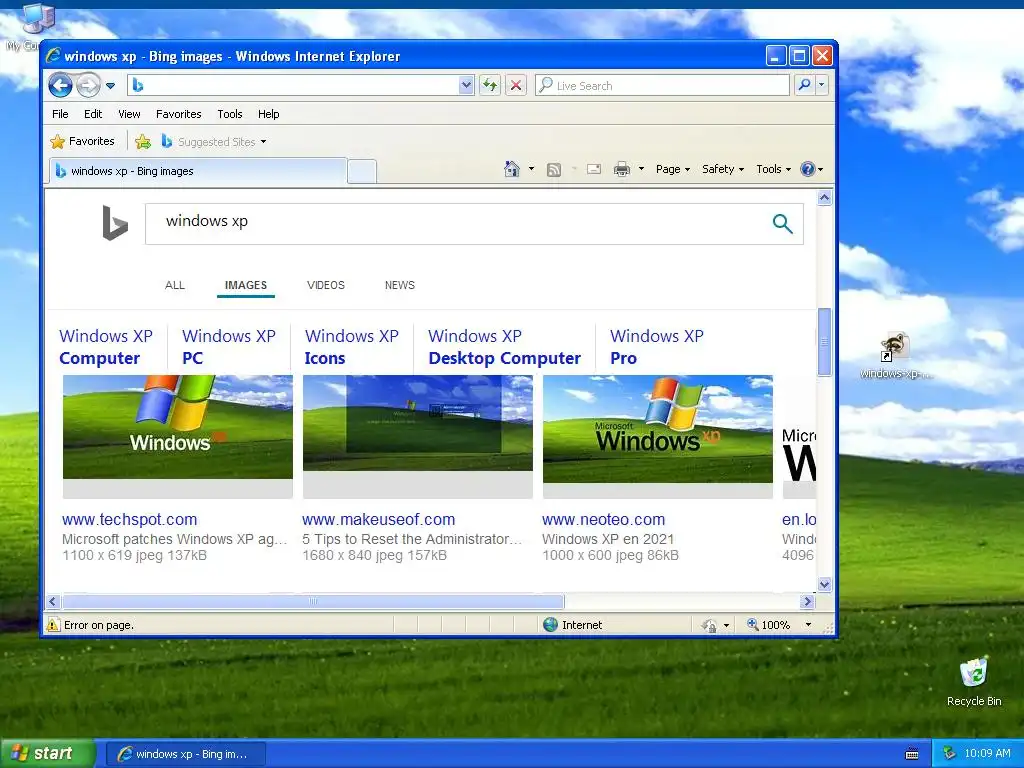Follow the www.makeuseof.com link
This screenshot has height=768, width=1024.
click(x=379, y=520)
